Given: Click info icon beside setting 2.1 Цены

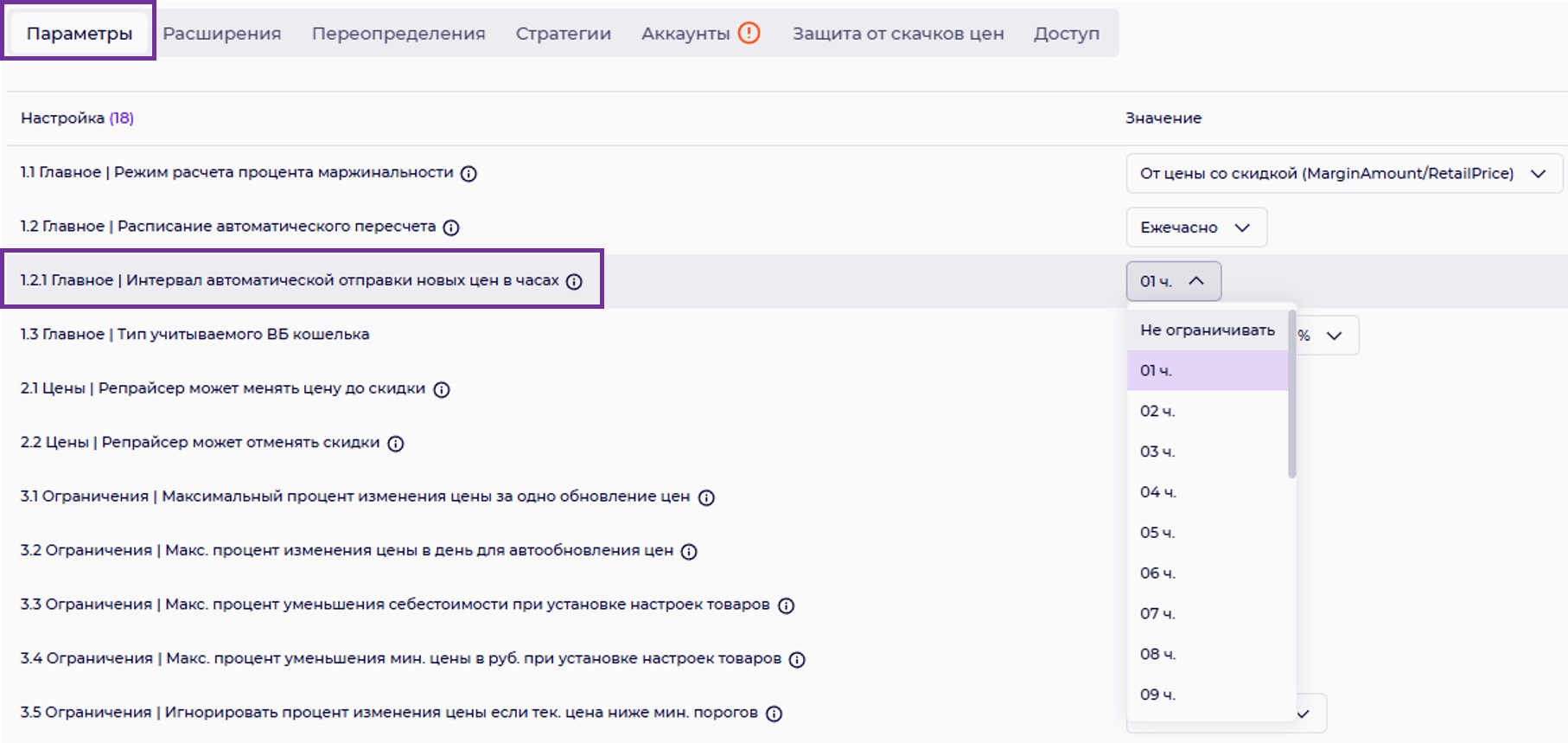Looking at the screenshot, I should (x=442, y=389).
